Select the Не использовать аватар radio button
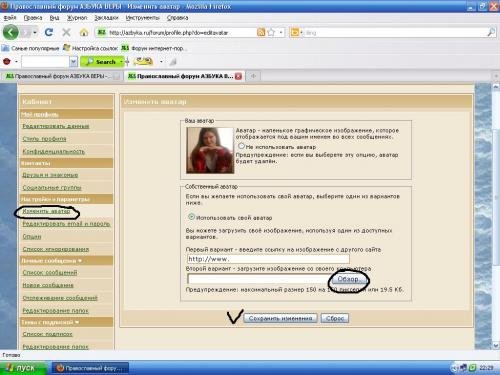This screenshot has height=375, width=500. [241, 146]
